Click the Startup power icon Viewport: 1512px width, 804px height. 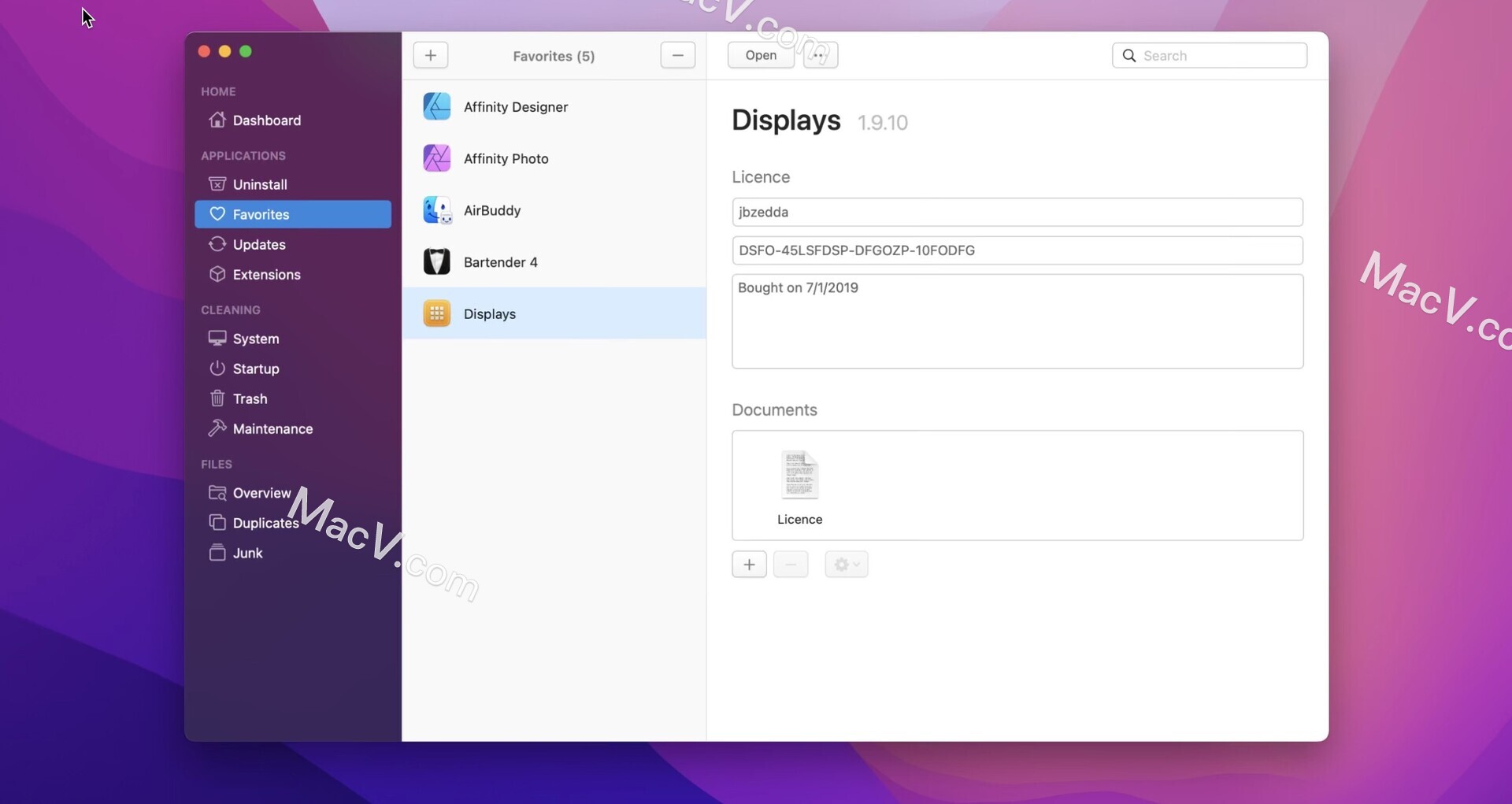pos(217,369)
